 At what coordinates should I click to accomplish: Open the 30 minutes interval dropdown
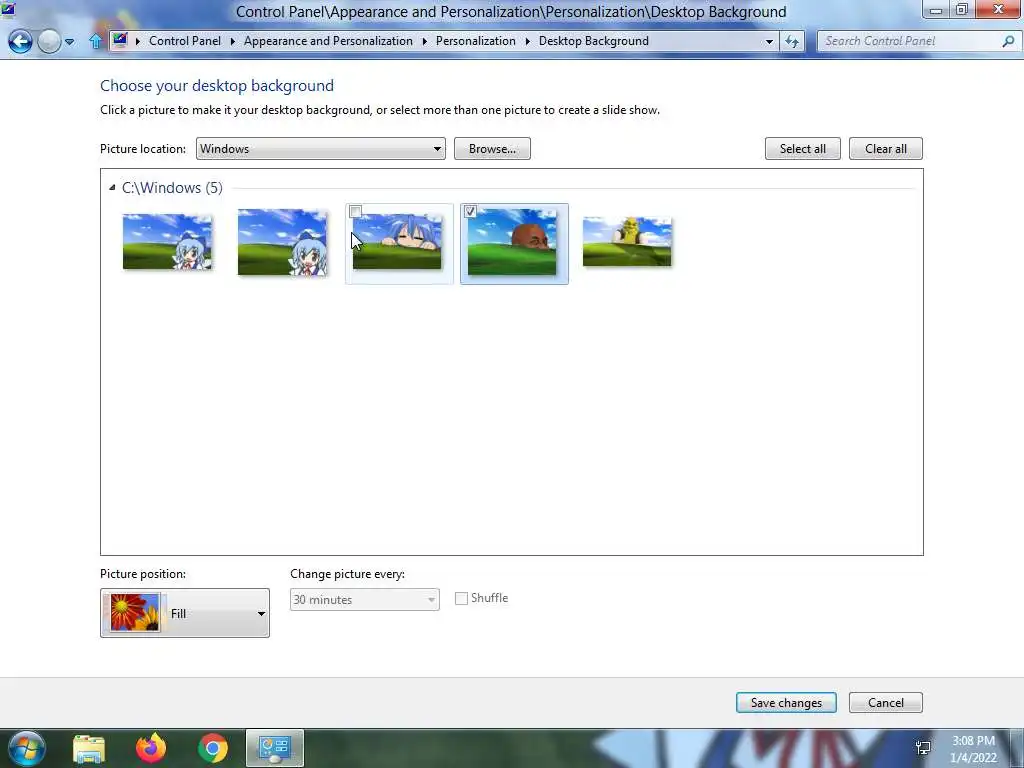click(364, 600)
